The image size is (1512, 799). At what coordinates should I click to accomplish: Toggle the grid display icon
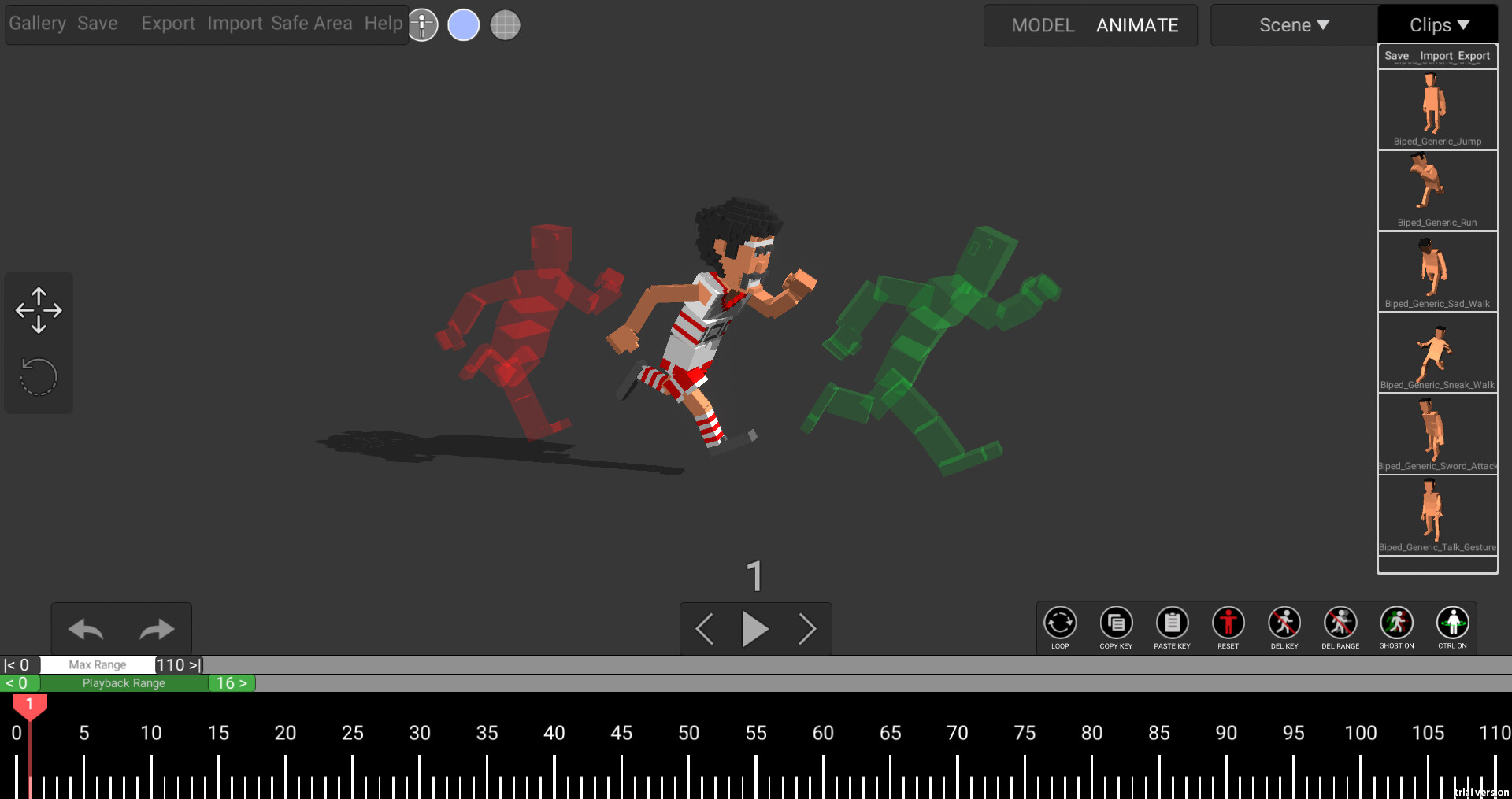505,24
